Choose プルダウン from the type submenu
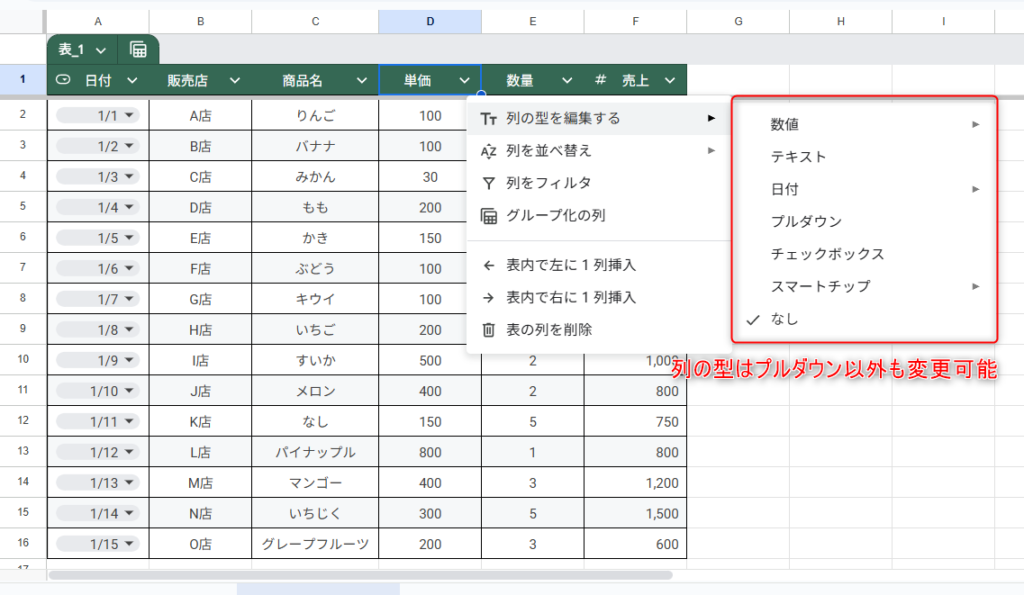 click(x=806, y=222)
